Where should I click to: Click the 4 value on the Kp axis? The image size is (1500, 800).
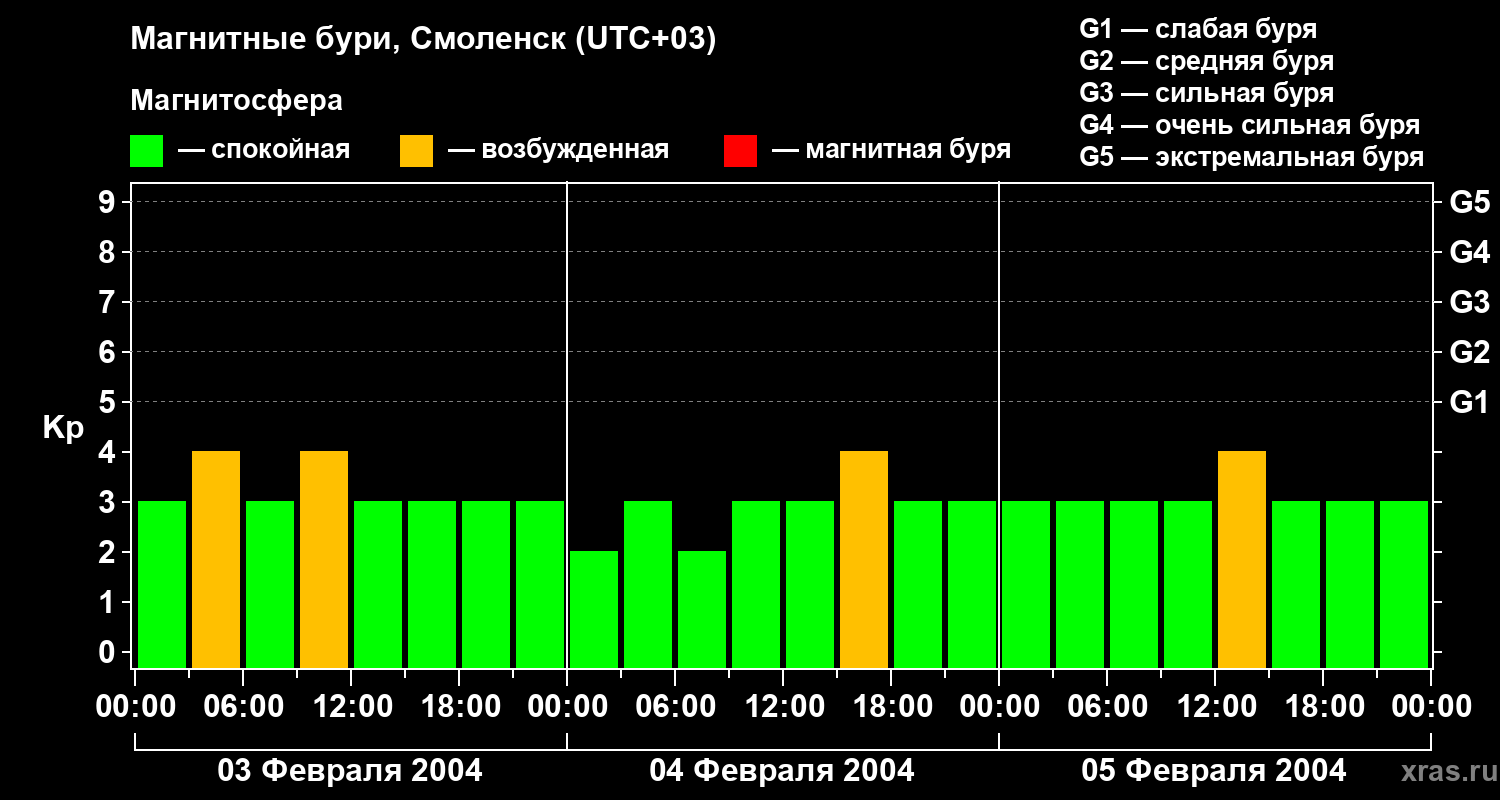click(109, 452)
